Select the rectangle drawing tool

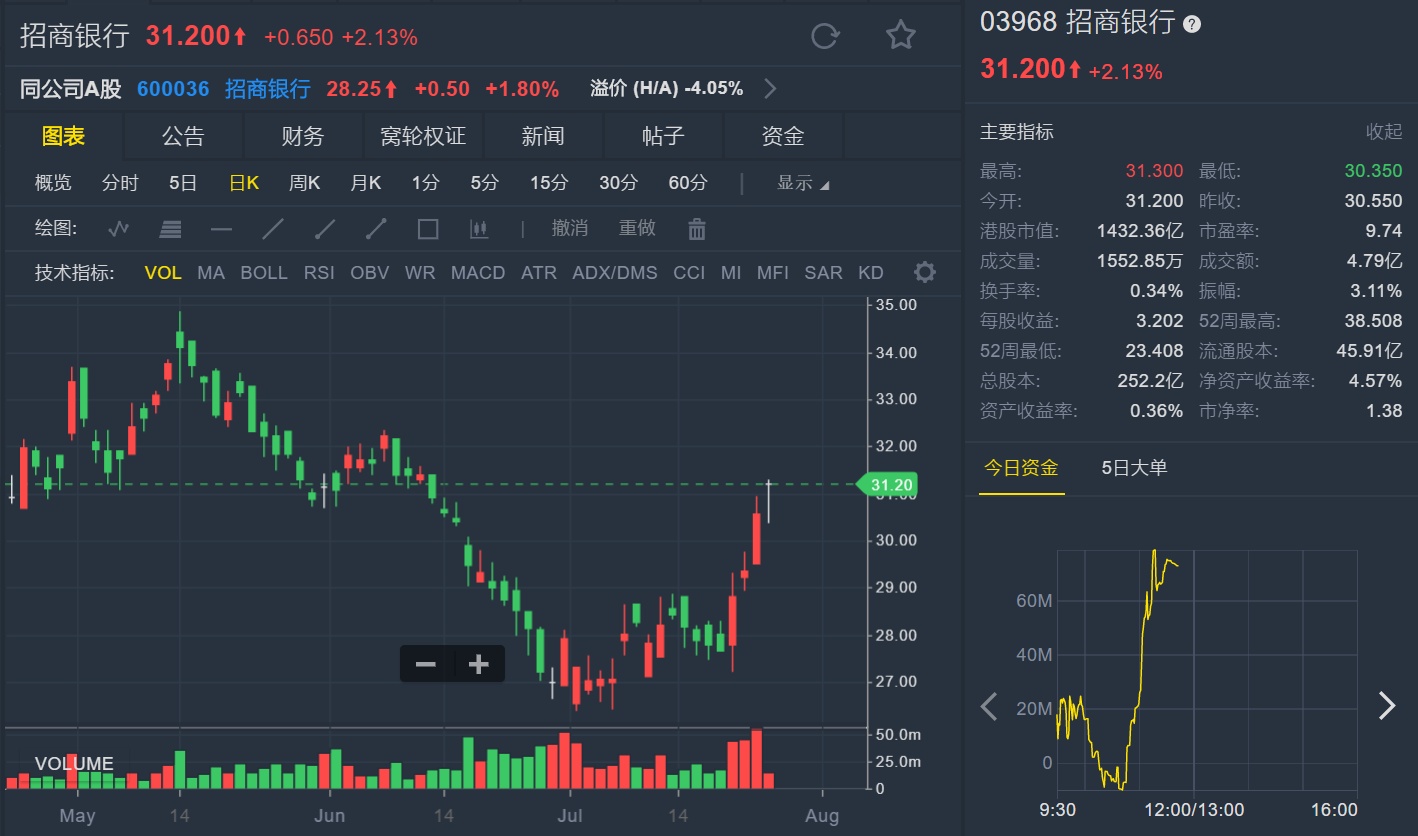[x=428, y=229]
